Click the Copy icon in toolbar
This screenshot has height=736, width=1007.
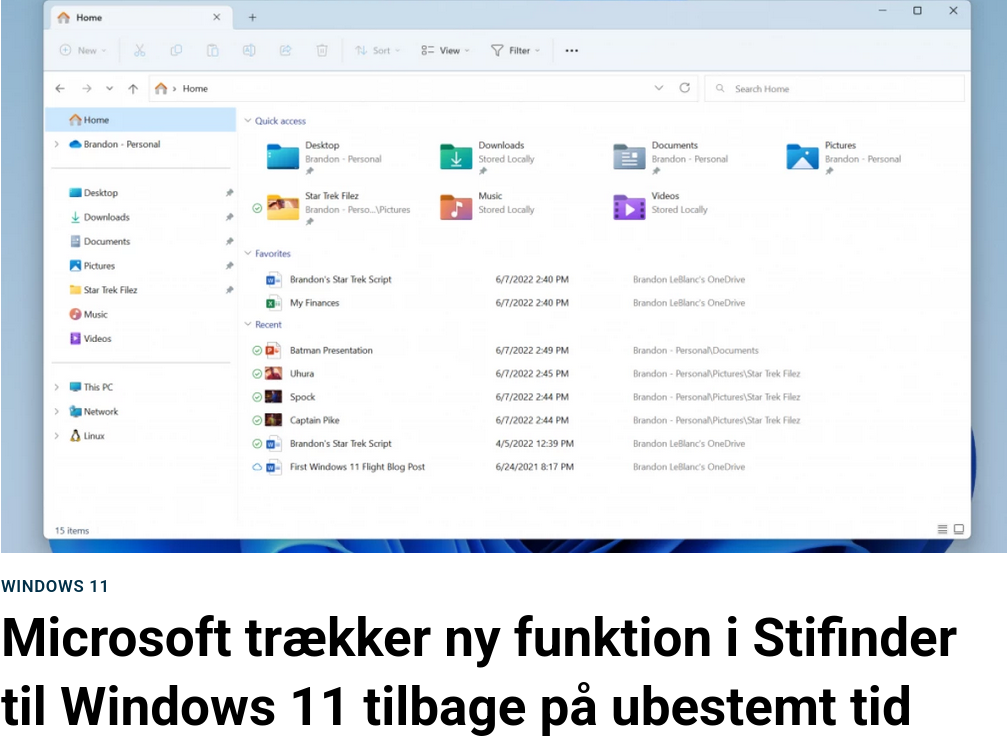pos(176,50)
